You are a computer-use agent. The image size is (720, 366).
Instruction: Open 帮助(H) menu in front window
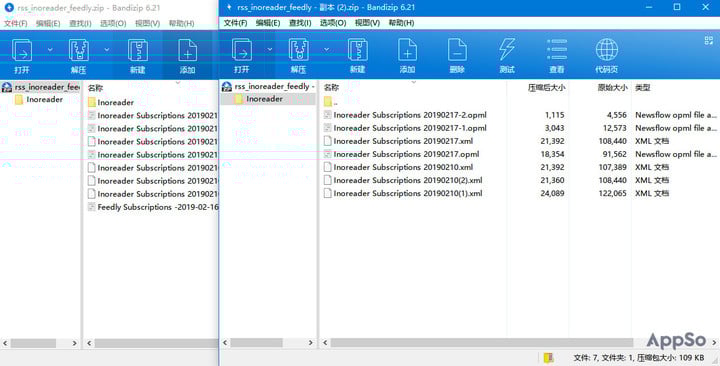click(x=401, y=23)
